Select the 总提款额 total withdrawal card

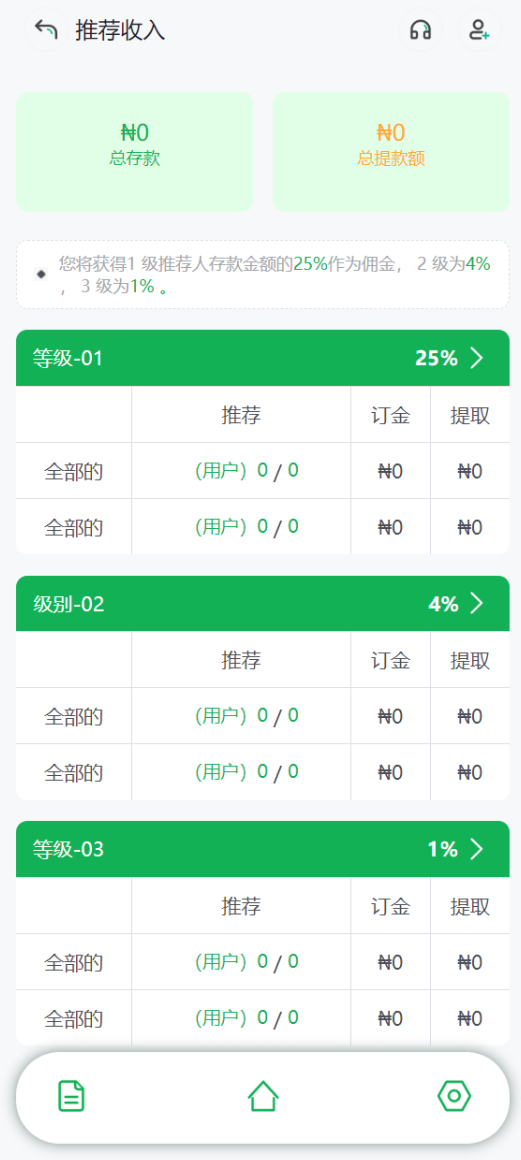[391, 152]
